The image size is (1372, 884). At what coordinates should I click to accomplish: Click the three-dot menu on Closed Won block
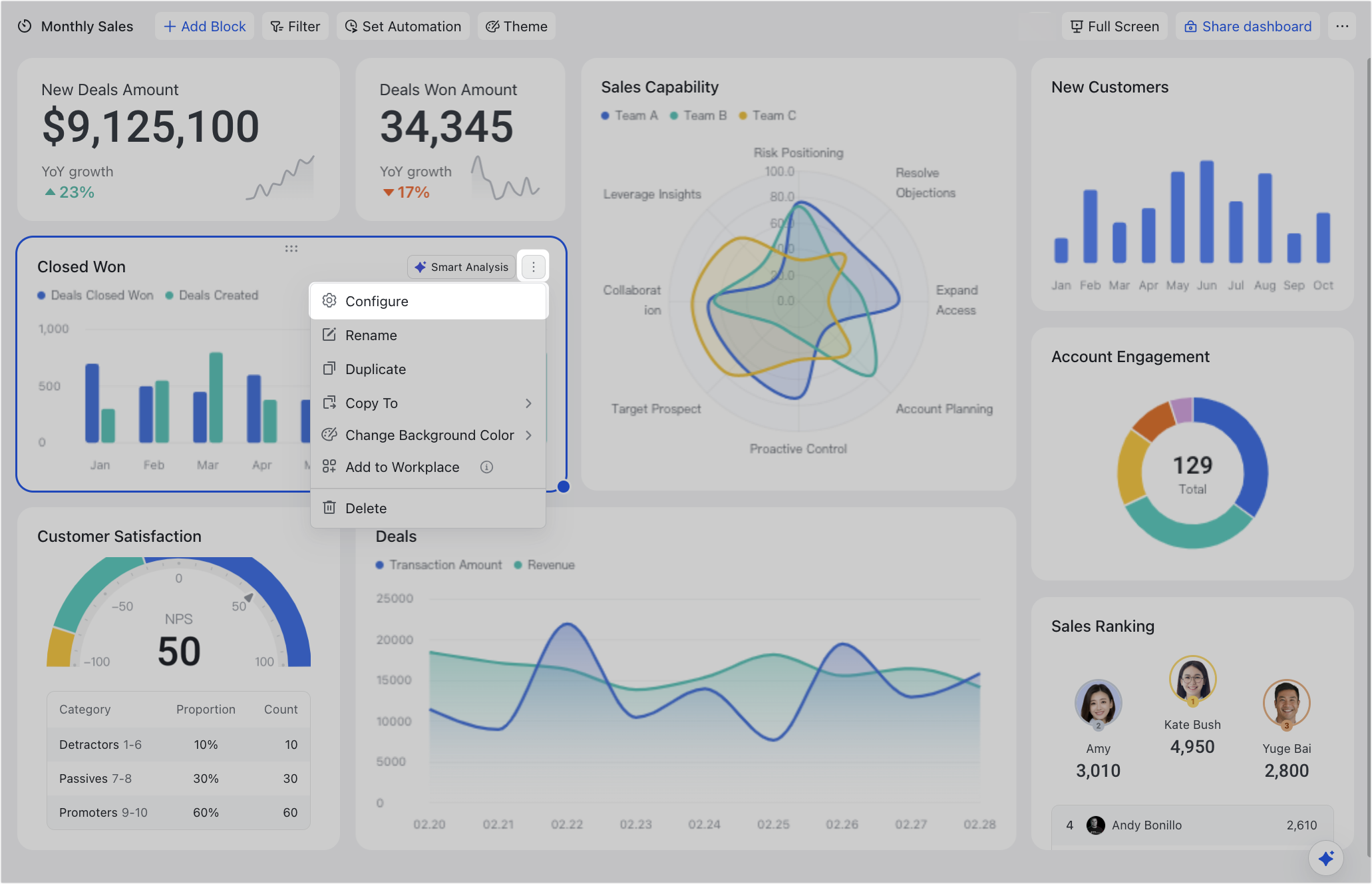coord(533,267)
